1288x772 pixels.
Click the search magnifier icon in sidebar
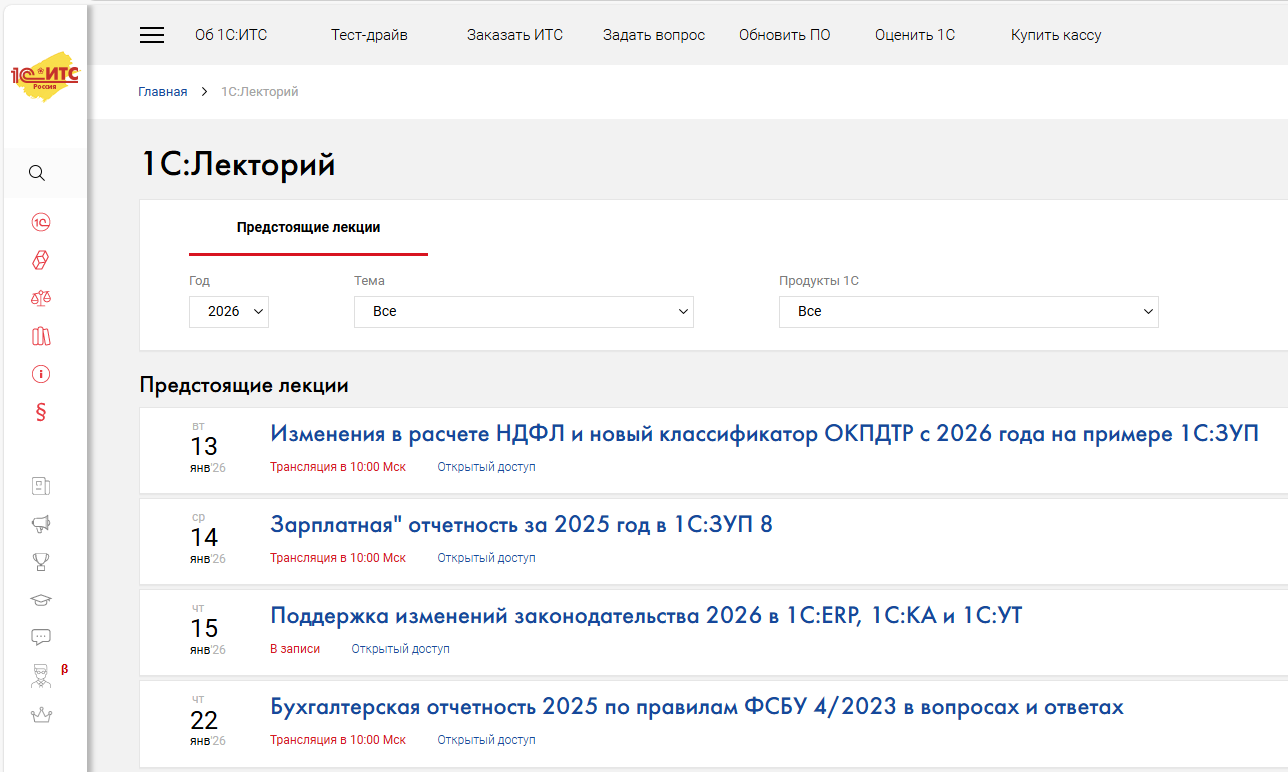click(37, 173)
